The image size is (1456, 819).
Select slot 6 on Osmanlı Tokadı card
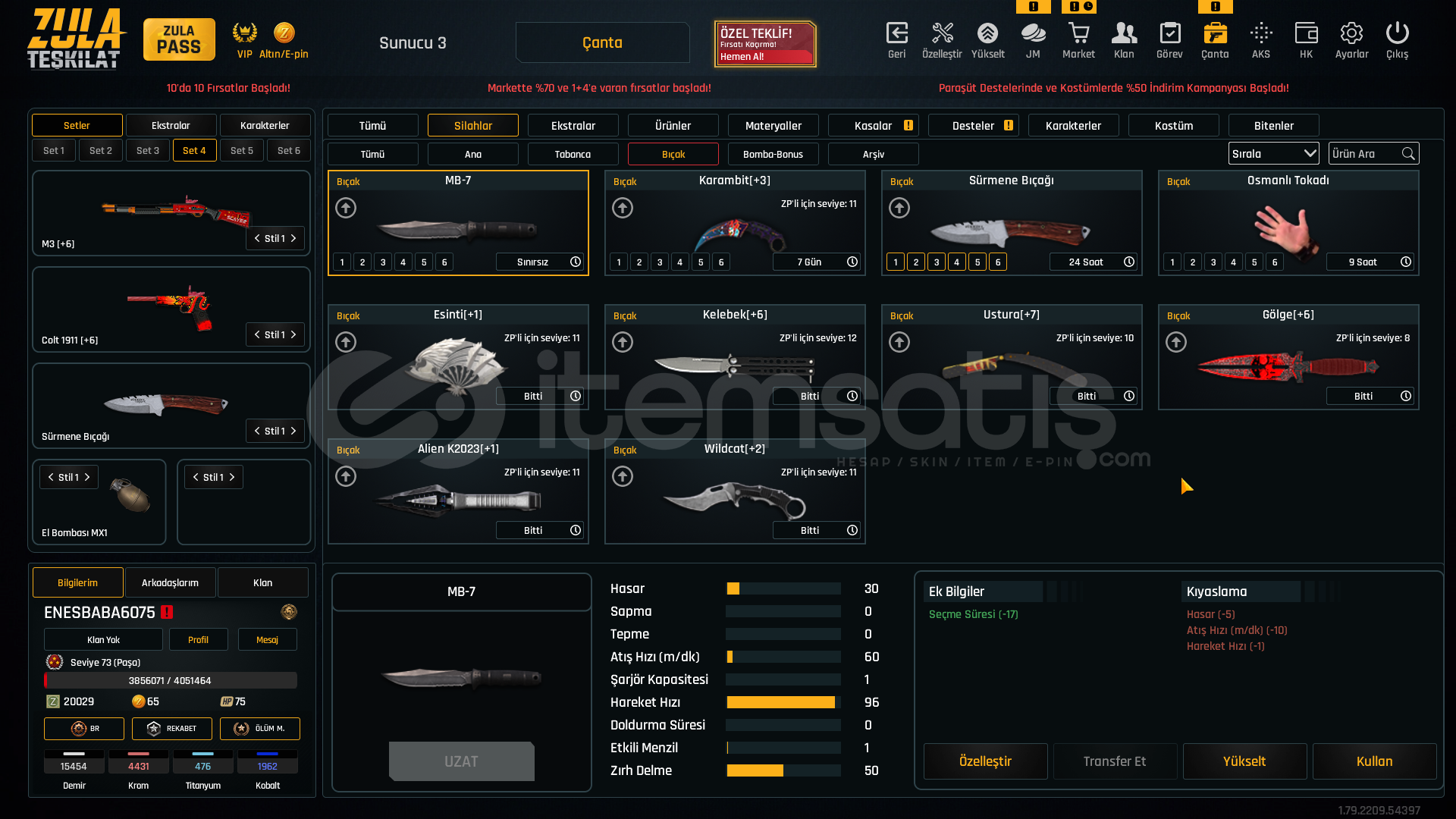1275,262
